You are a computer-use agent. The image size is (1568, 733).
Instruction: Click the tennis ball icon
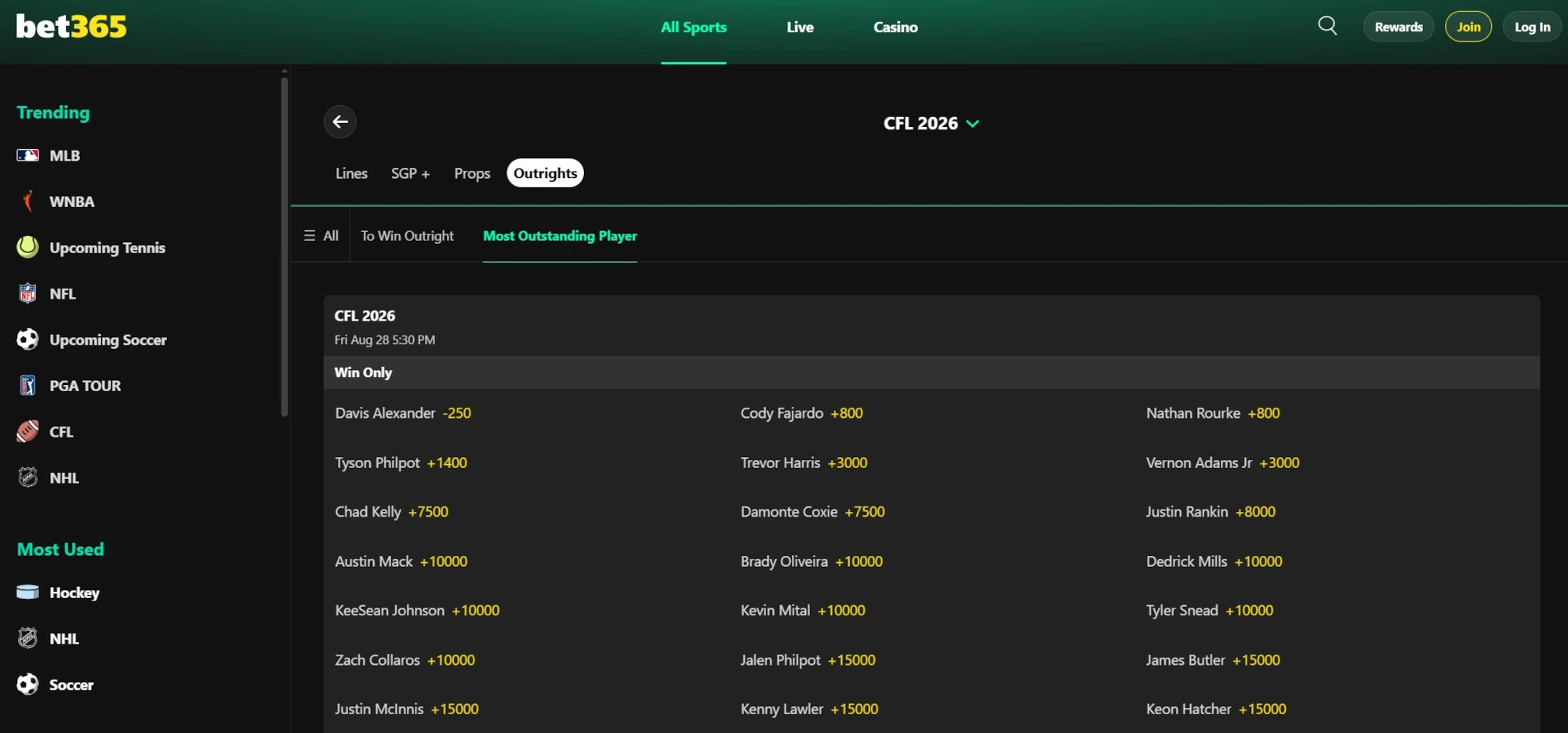point(27,247)
